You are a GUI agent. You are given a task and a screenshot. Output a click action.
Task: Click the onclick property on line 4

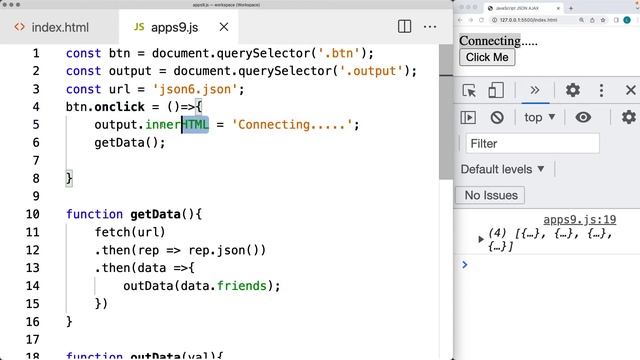(119, 107)
